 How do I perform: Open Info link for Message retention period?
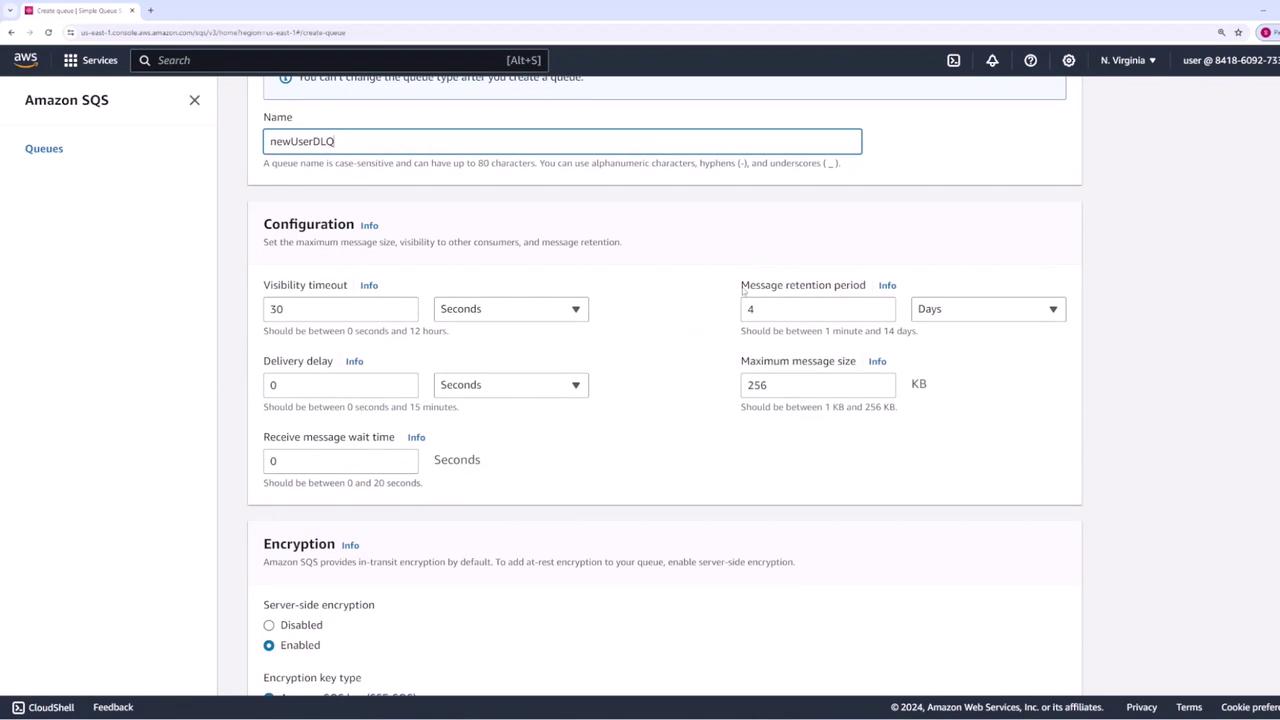[887, 285]
